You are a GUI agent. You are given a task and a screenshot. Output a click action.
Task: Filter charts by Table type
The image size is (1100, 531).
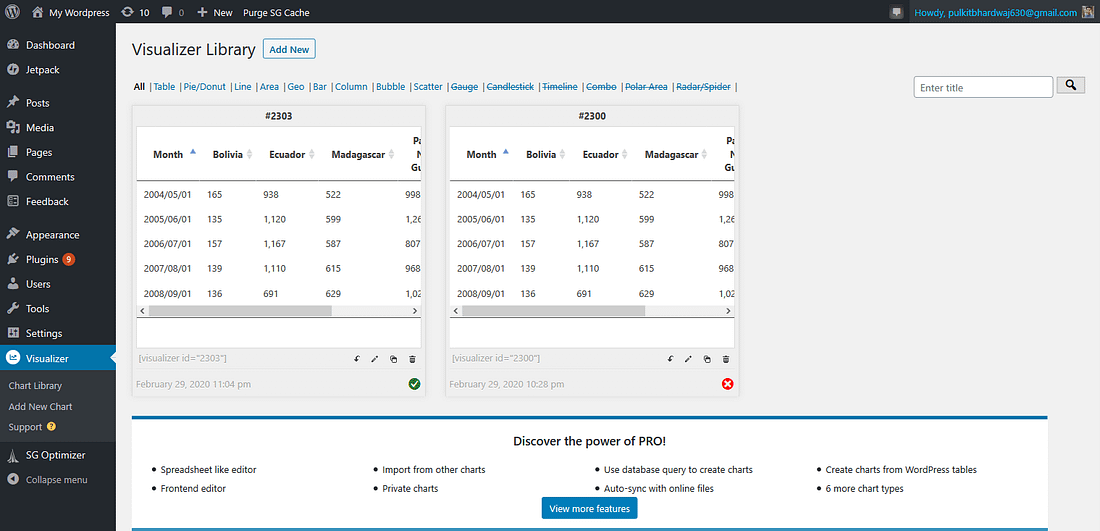(164, 87)
